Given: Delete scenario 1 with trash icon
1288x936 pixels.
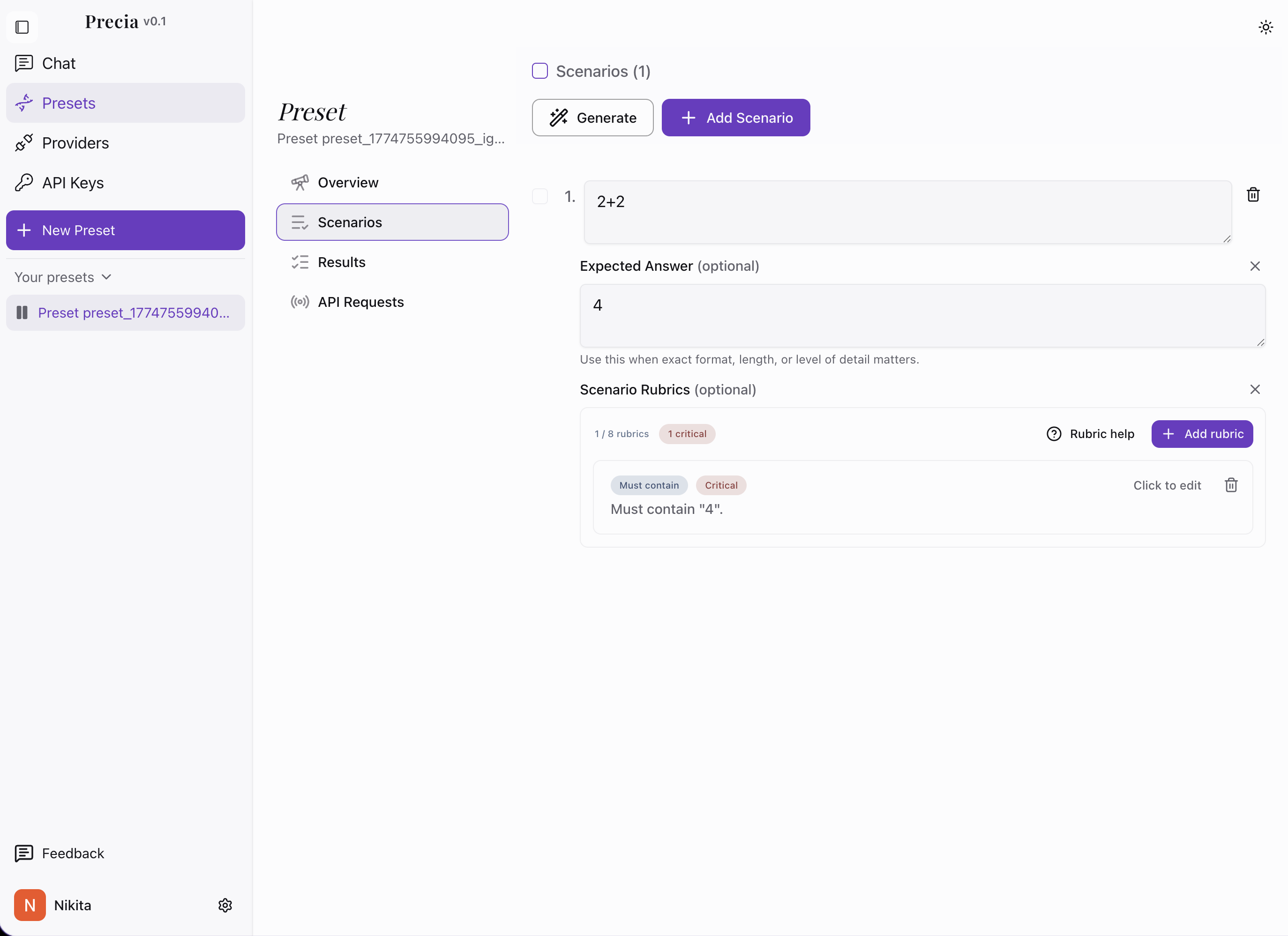Looking at the screenshot, I should [x=1253, y=195].
